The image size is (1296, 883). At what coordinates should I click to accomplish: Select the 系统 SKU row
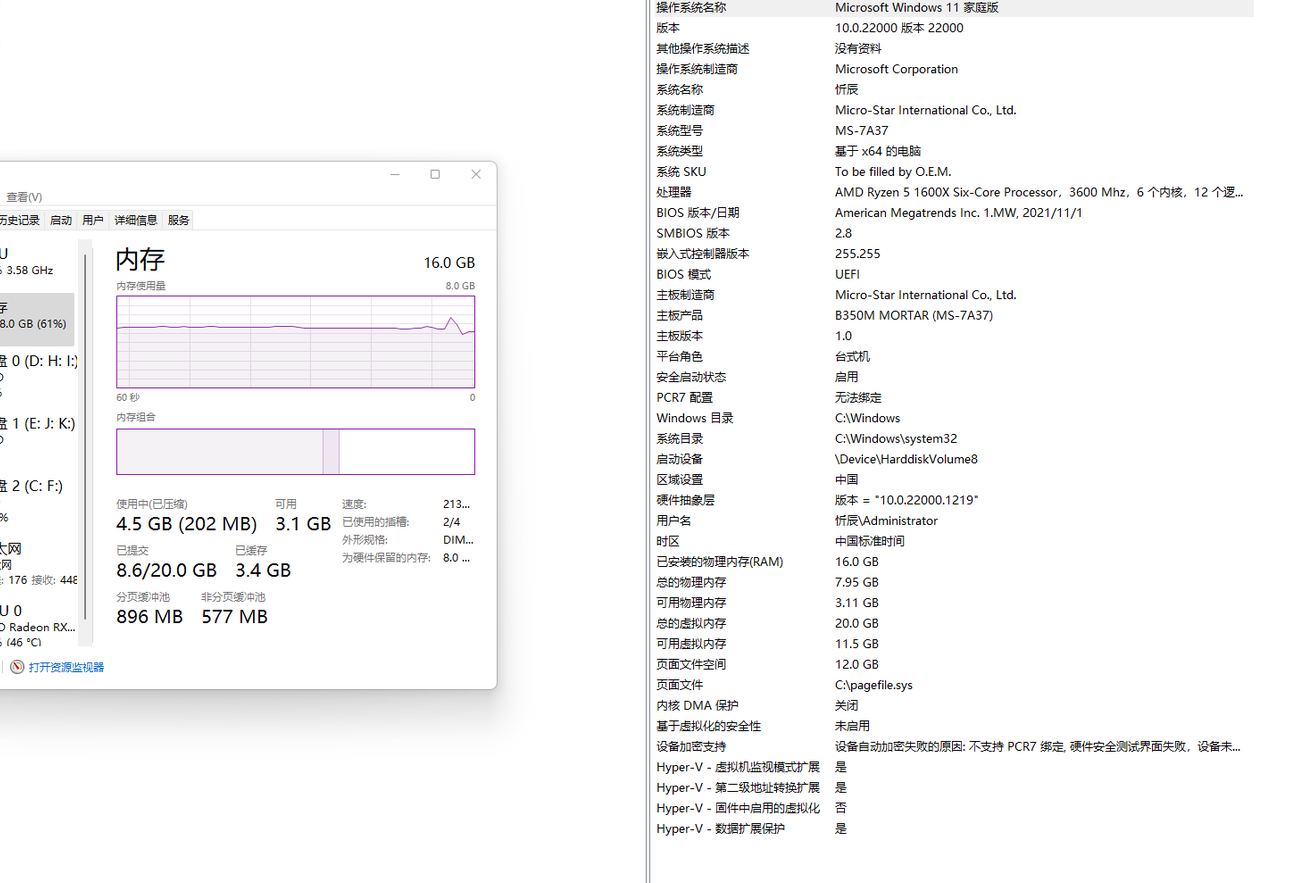[x=952, y=172]
